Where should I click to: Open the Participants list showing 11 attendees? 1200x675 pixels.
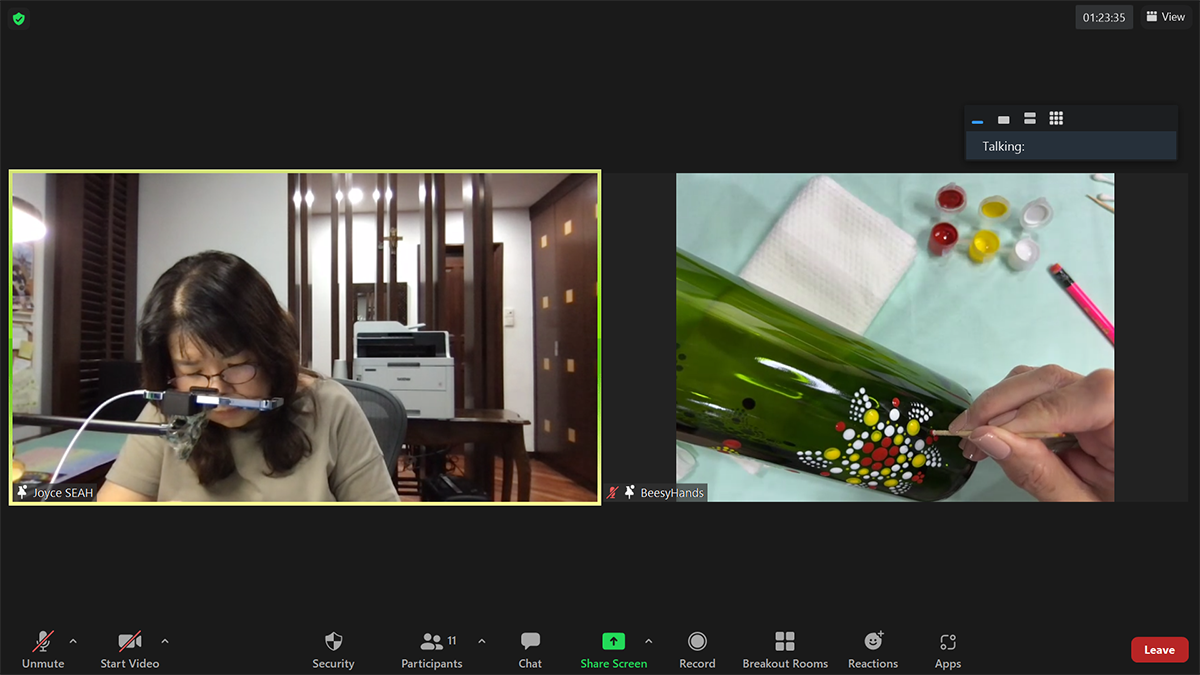tap(432, 642)
